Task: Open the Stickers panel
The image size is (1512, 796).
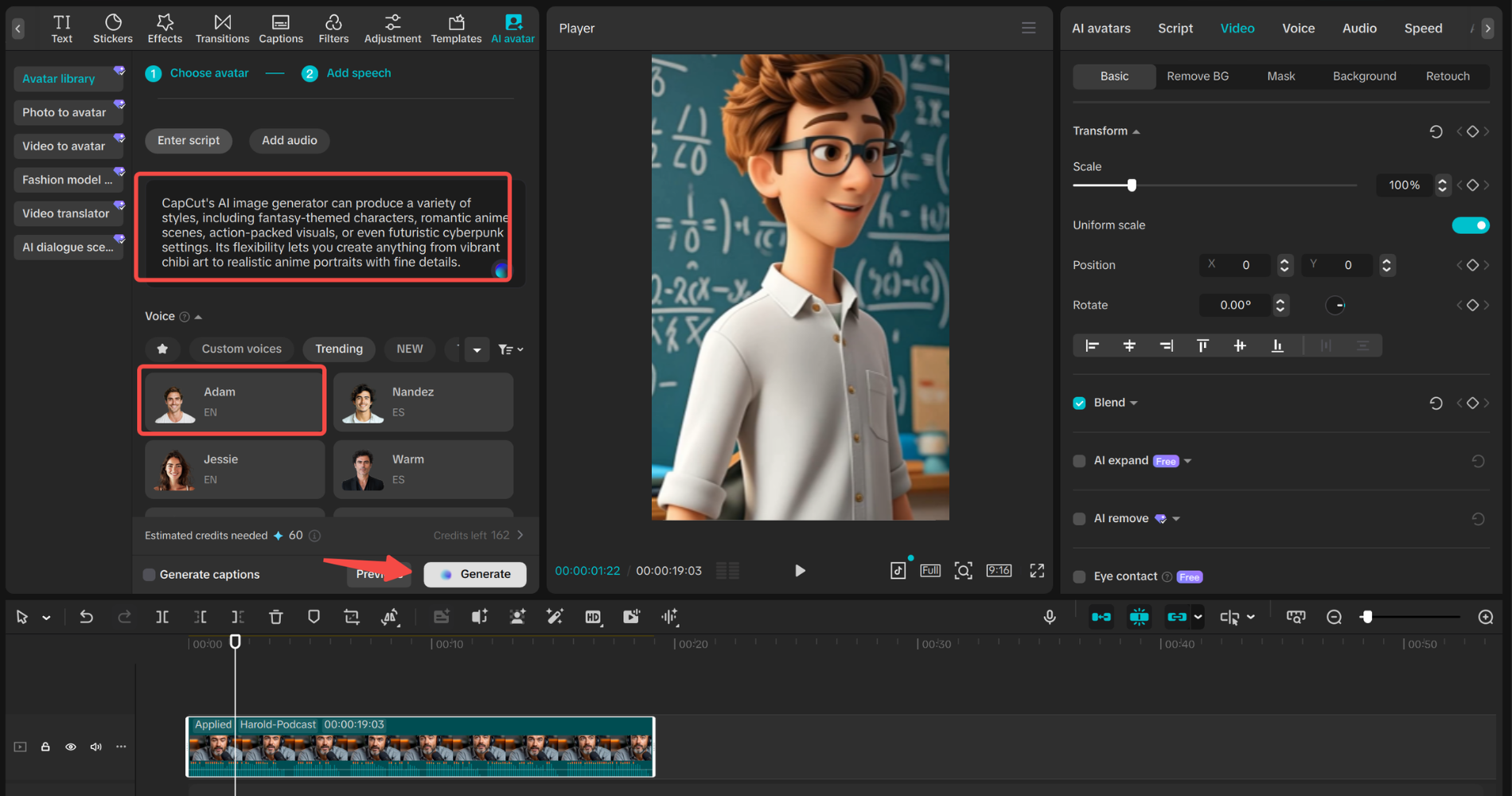Action: [113, 29]
